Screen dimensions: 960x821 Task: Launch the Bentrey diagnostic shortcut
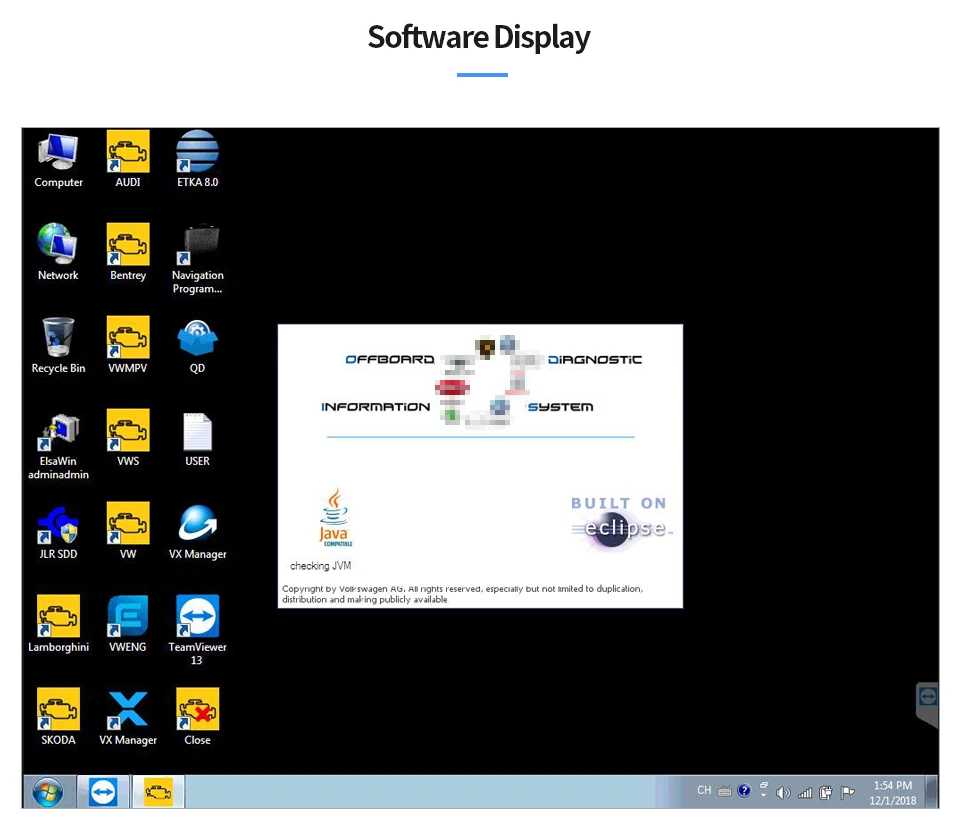click(127, 252)
